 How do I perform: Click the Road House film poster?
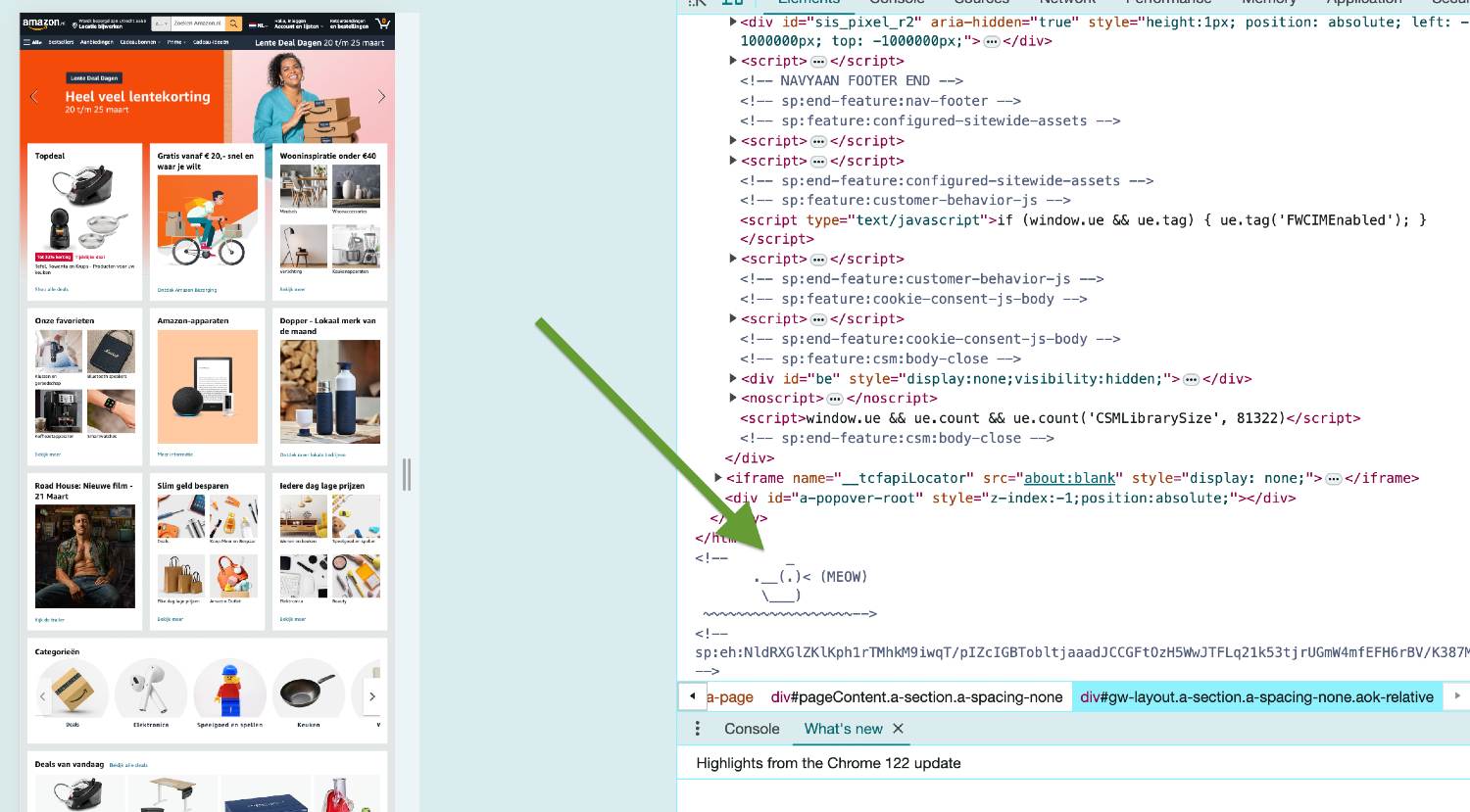pos(85,556)
